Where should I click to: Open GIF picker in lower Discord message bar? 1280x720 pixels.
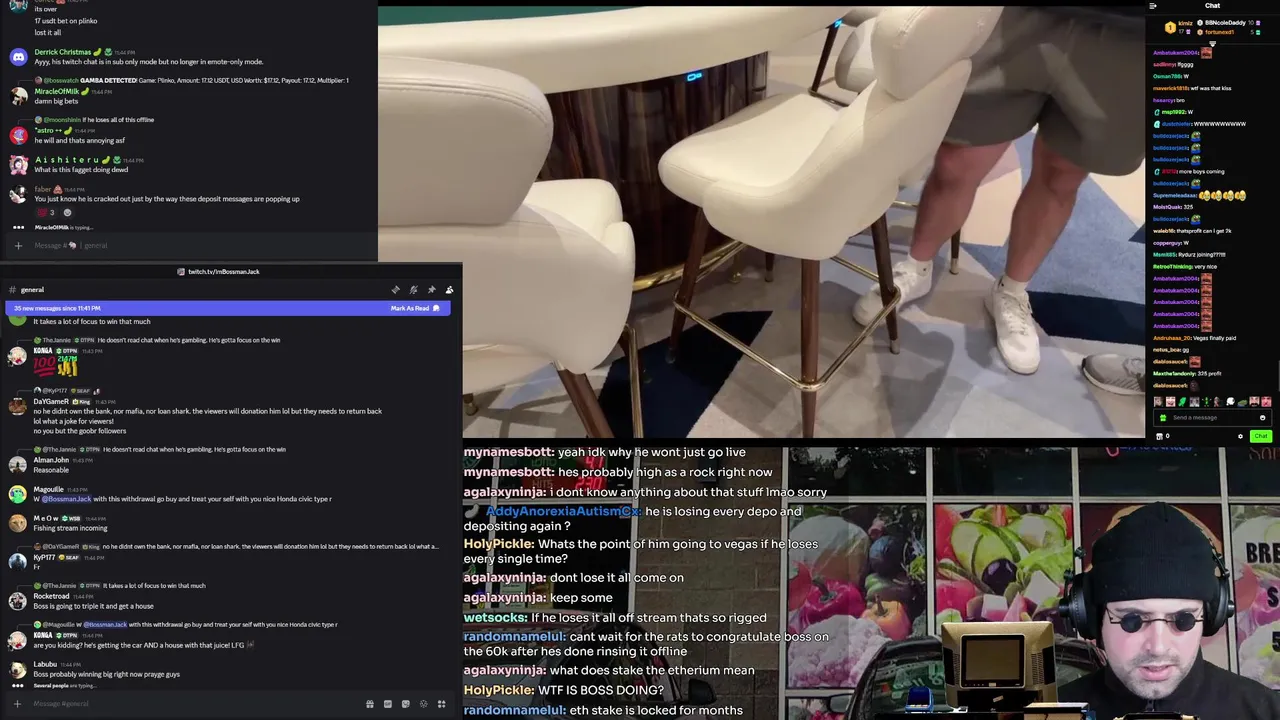pyautogui.click(x=388, y=704)
